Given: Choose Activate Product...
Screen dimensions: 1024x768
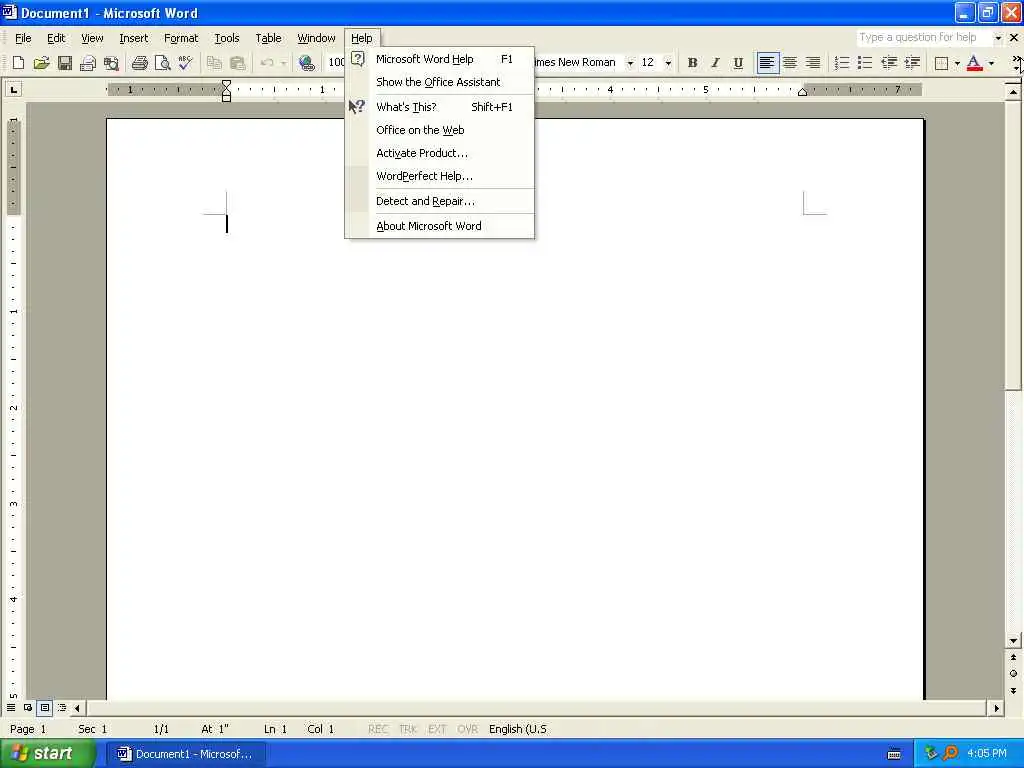Looking at the screenshot, I should click(x=440, y=153).
